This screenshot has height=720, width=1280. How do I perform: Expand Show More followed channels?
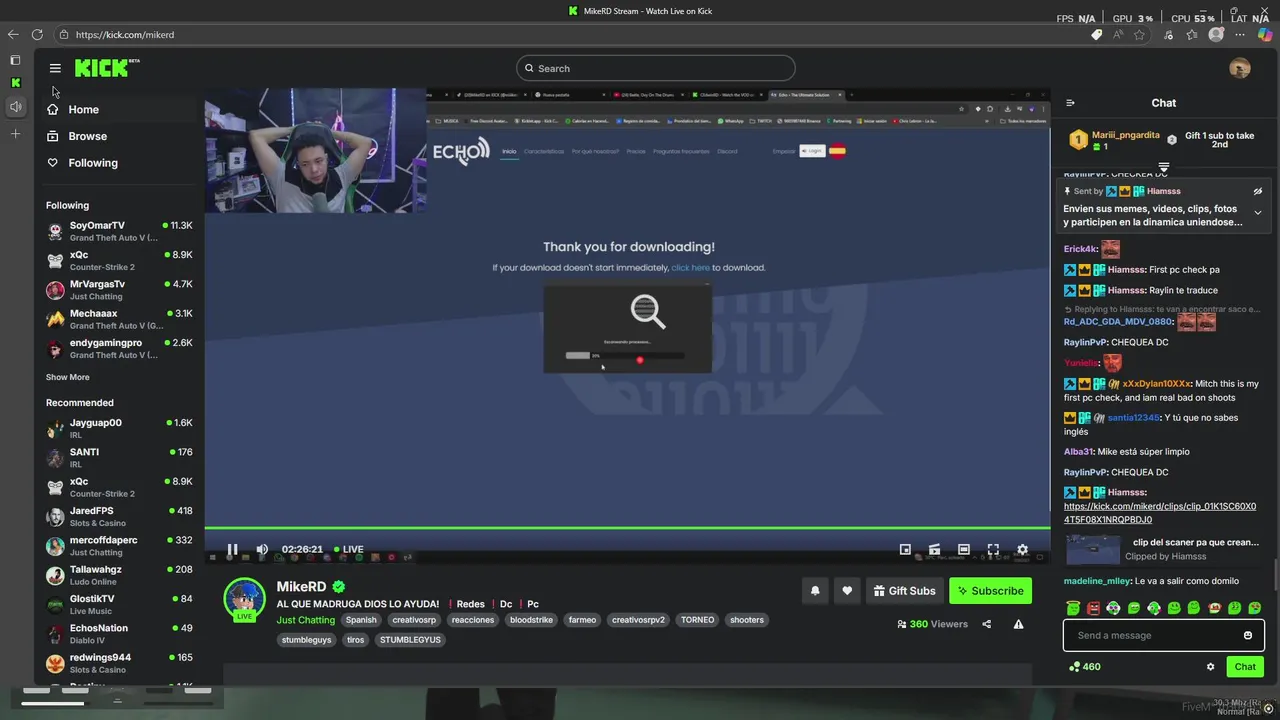click(x=68, y=377)
